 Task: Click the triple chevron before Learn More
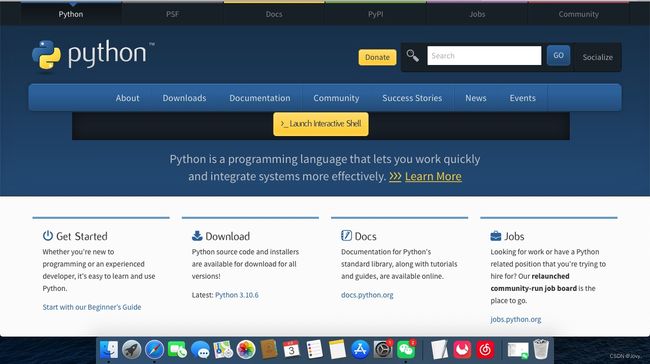click(x=395, y=177)
